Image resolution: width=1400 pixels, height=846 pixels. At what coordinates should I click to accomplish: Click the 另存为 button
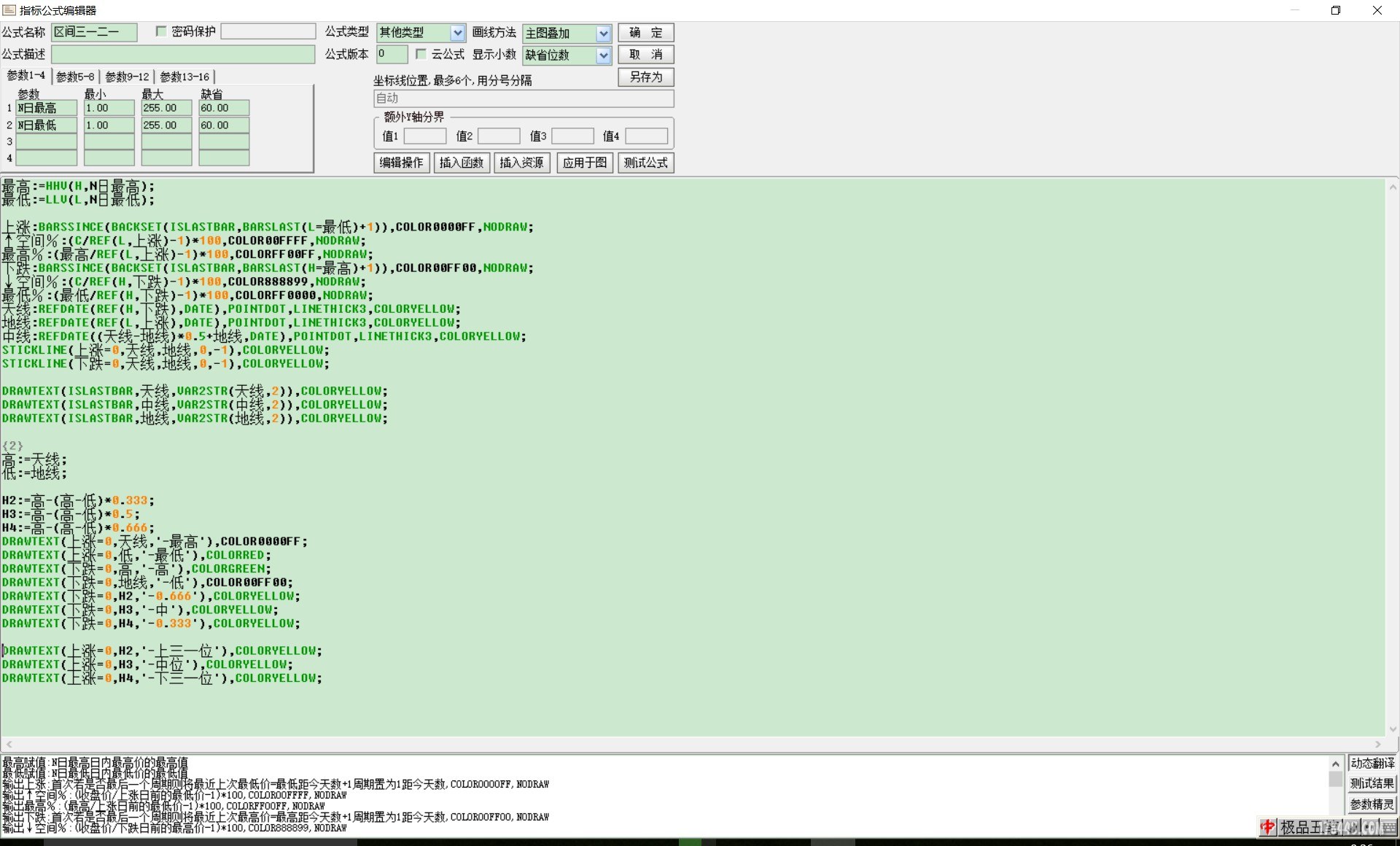646,77
